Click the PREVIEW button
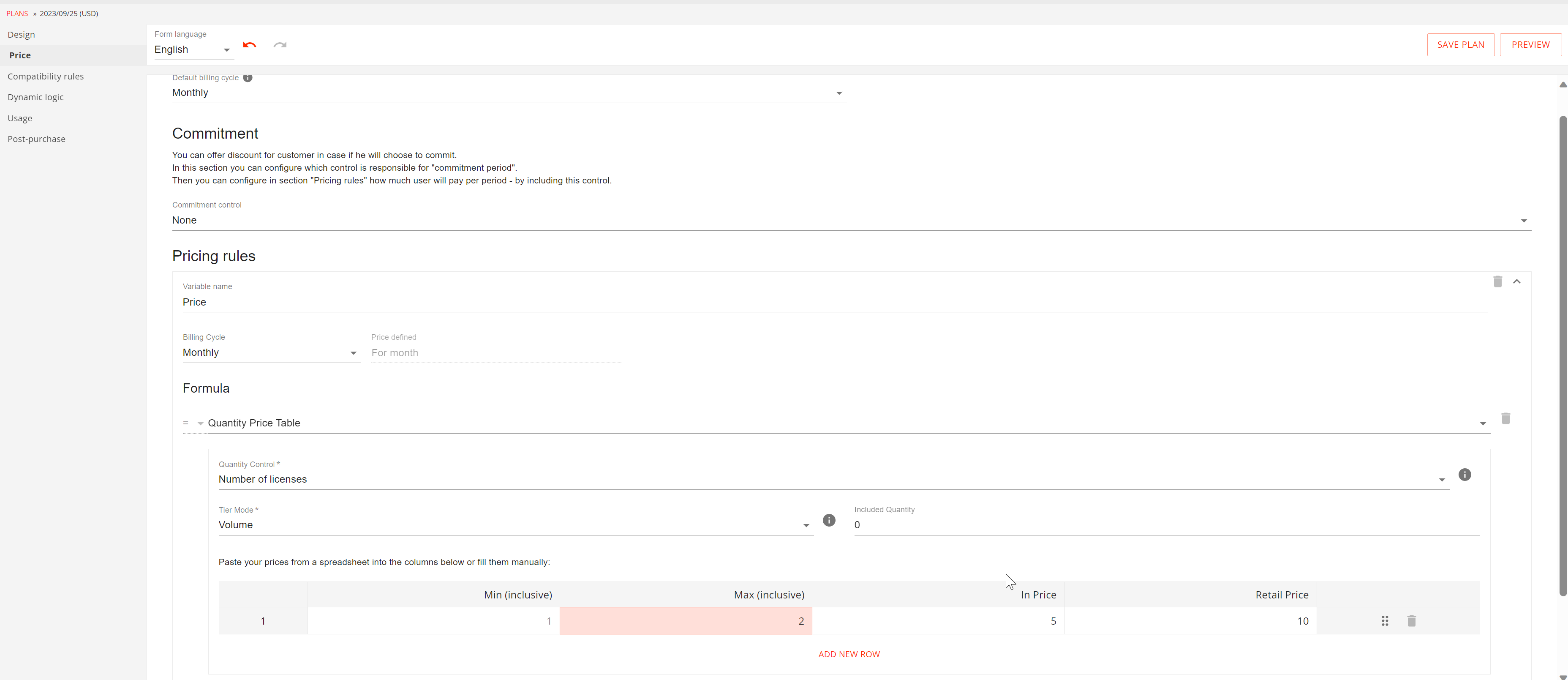This screenshot has height=680, width=1568. (x=1530, y=44)
